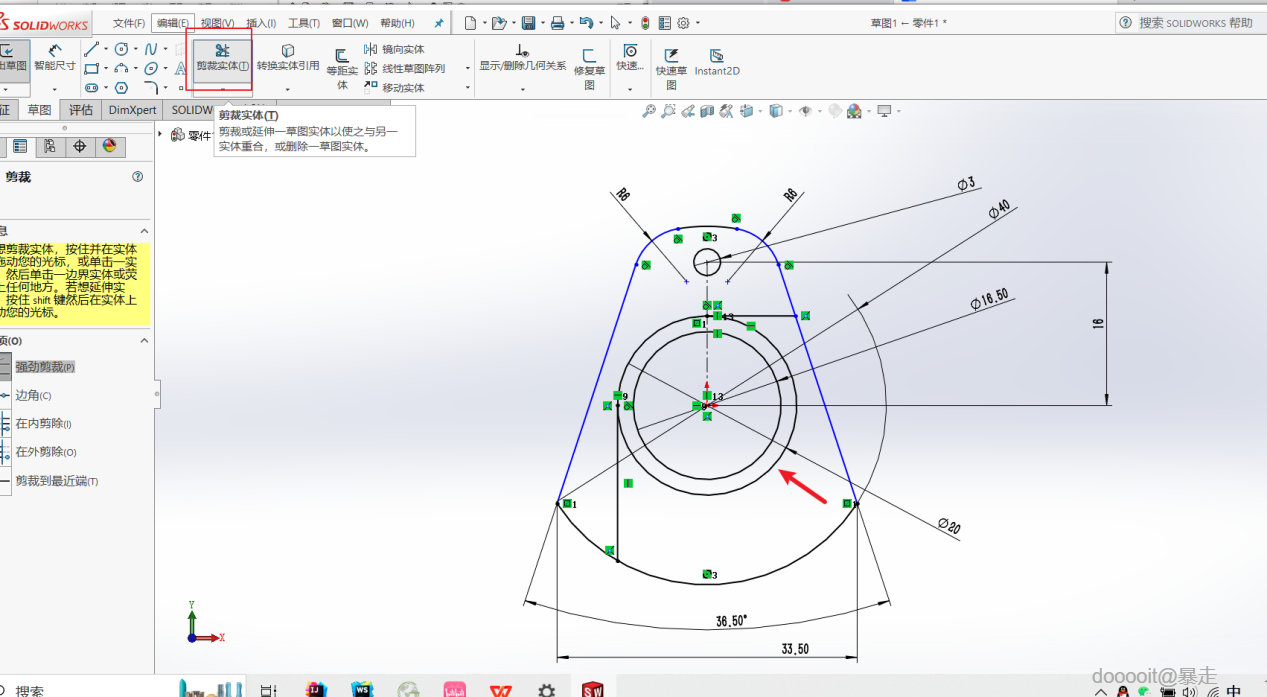Click the Instant2D tool
The height and width of the screenshot is (697, 1267).
pos(716,62)
